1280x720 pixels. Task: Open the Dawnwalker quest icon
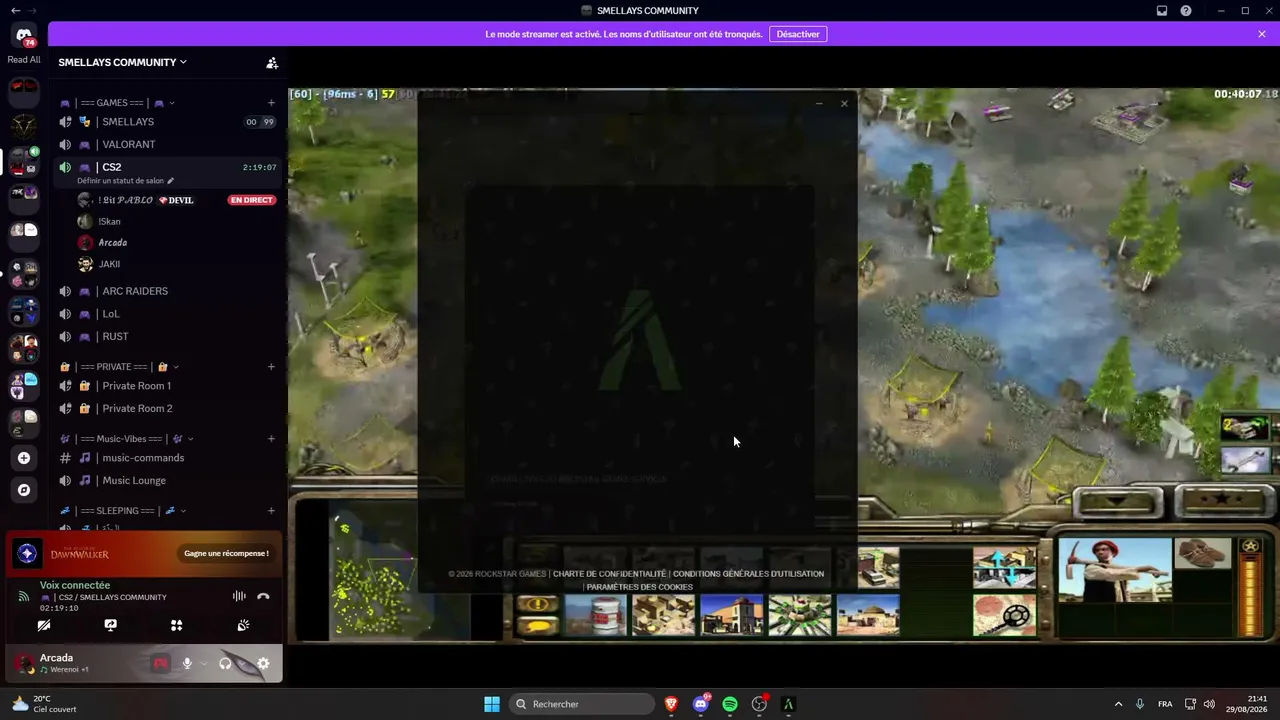27,553
